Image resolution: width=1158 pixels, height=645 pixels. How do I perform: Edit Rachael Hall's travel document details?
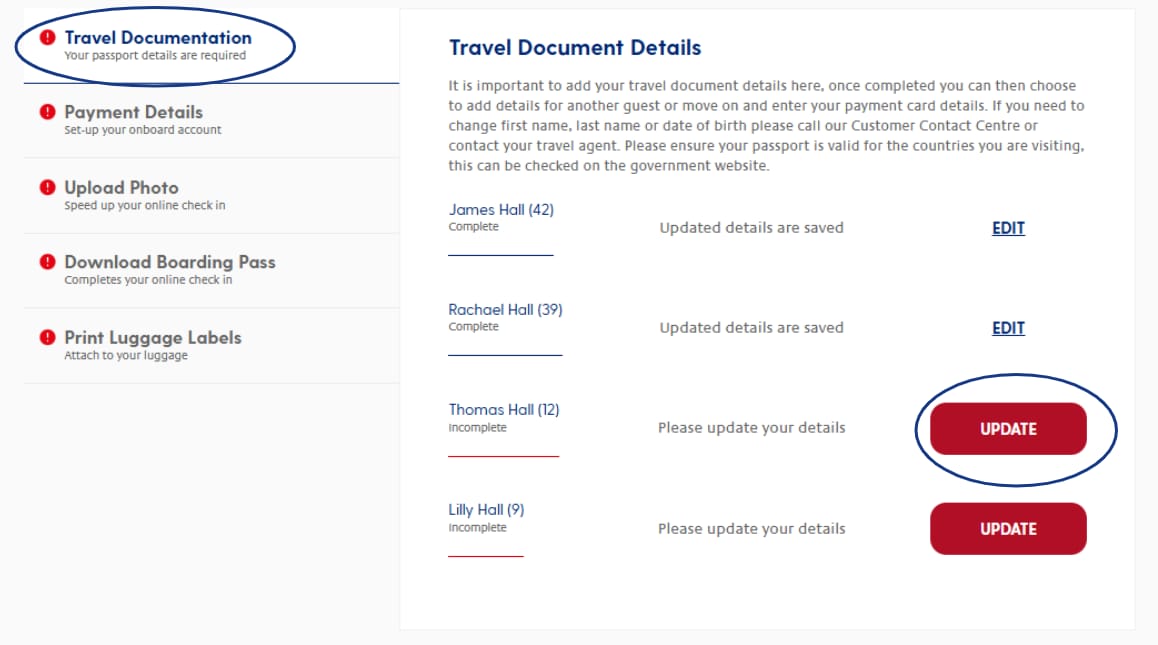point(1008,328)
